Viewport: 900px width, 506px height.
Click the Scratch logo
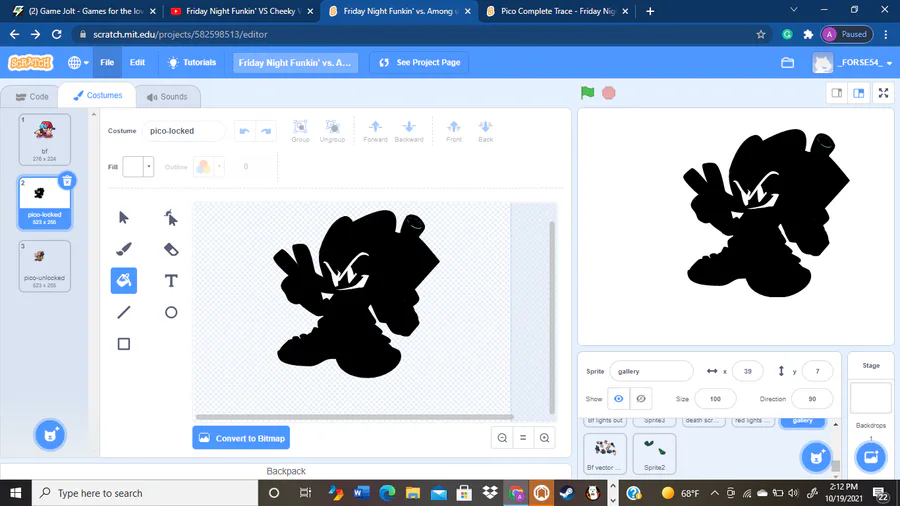31,63
